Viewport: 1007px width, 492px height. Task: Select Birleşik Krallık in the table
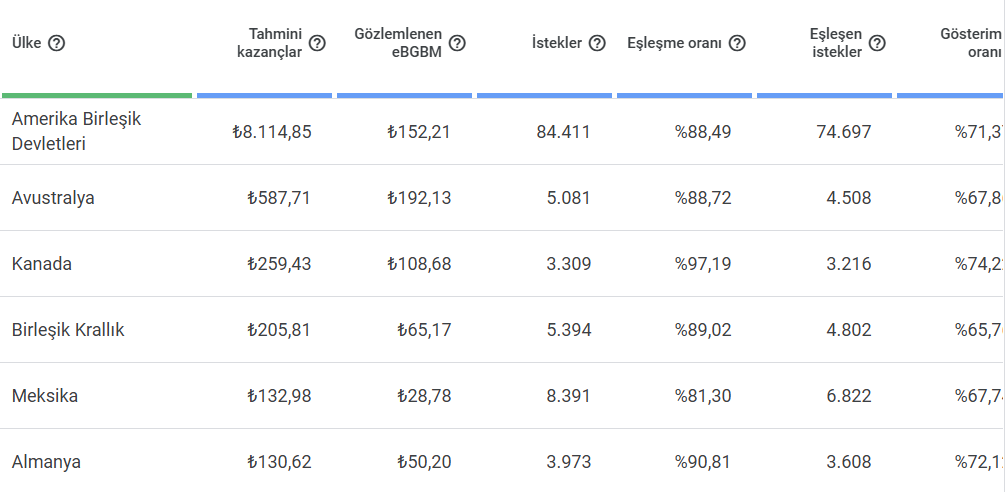click(x=68, y=330)
